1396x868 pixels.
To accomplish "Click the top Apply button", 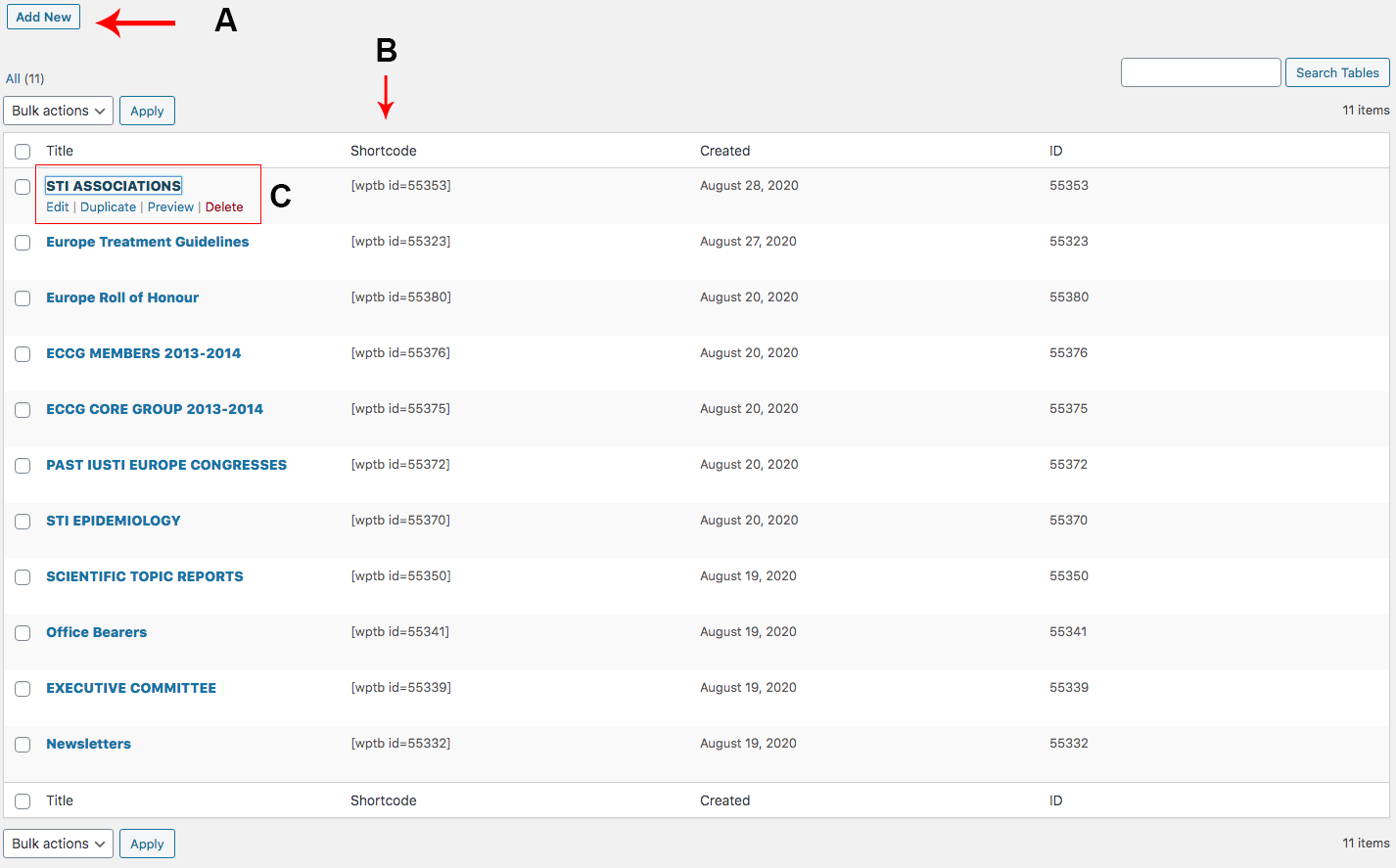I will pos(147,110).
